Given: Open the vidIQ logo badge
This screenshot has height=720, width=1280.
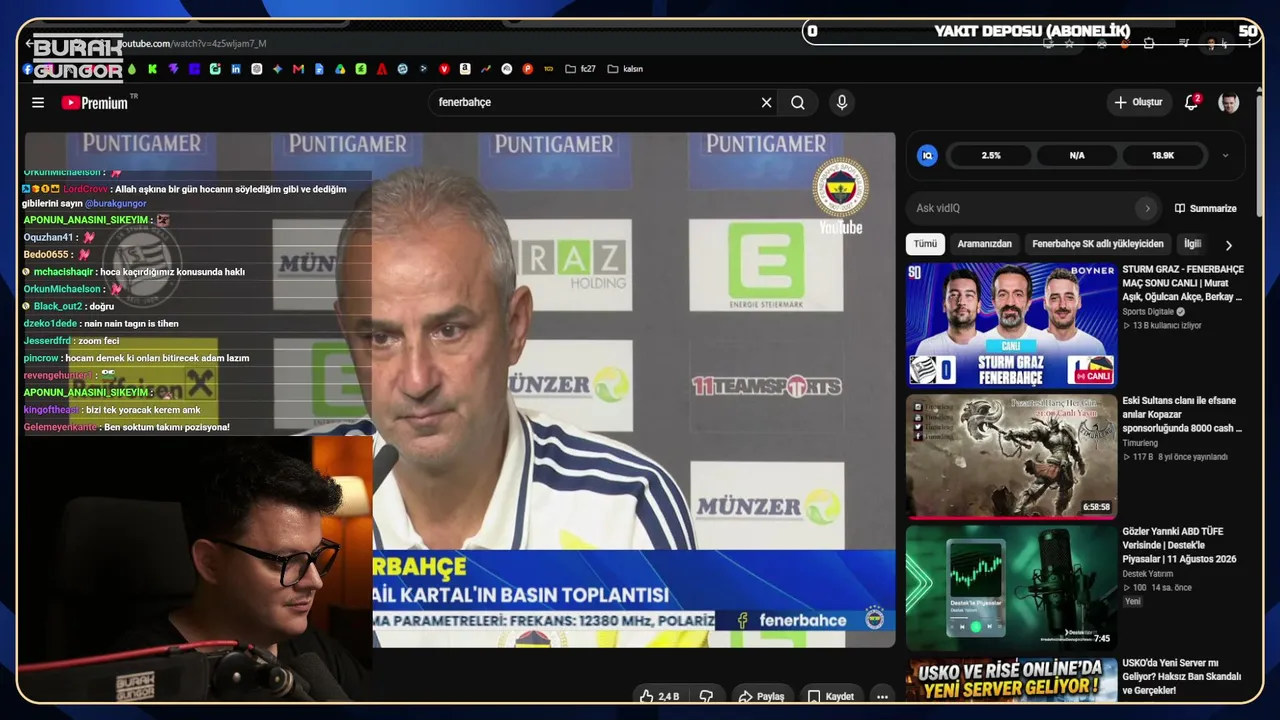Looking at the screenshot, I should coord(928,155).
